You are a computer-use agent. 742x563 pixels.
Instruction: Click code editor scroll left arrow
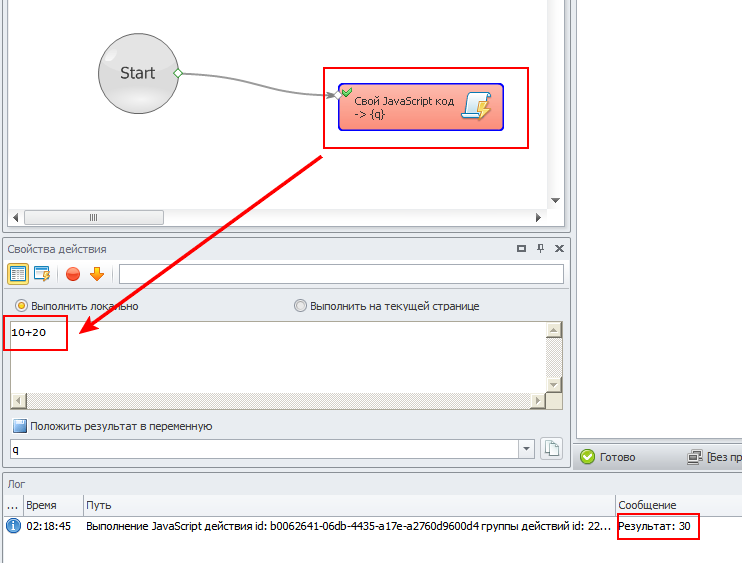click(x=18, y=401)
